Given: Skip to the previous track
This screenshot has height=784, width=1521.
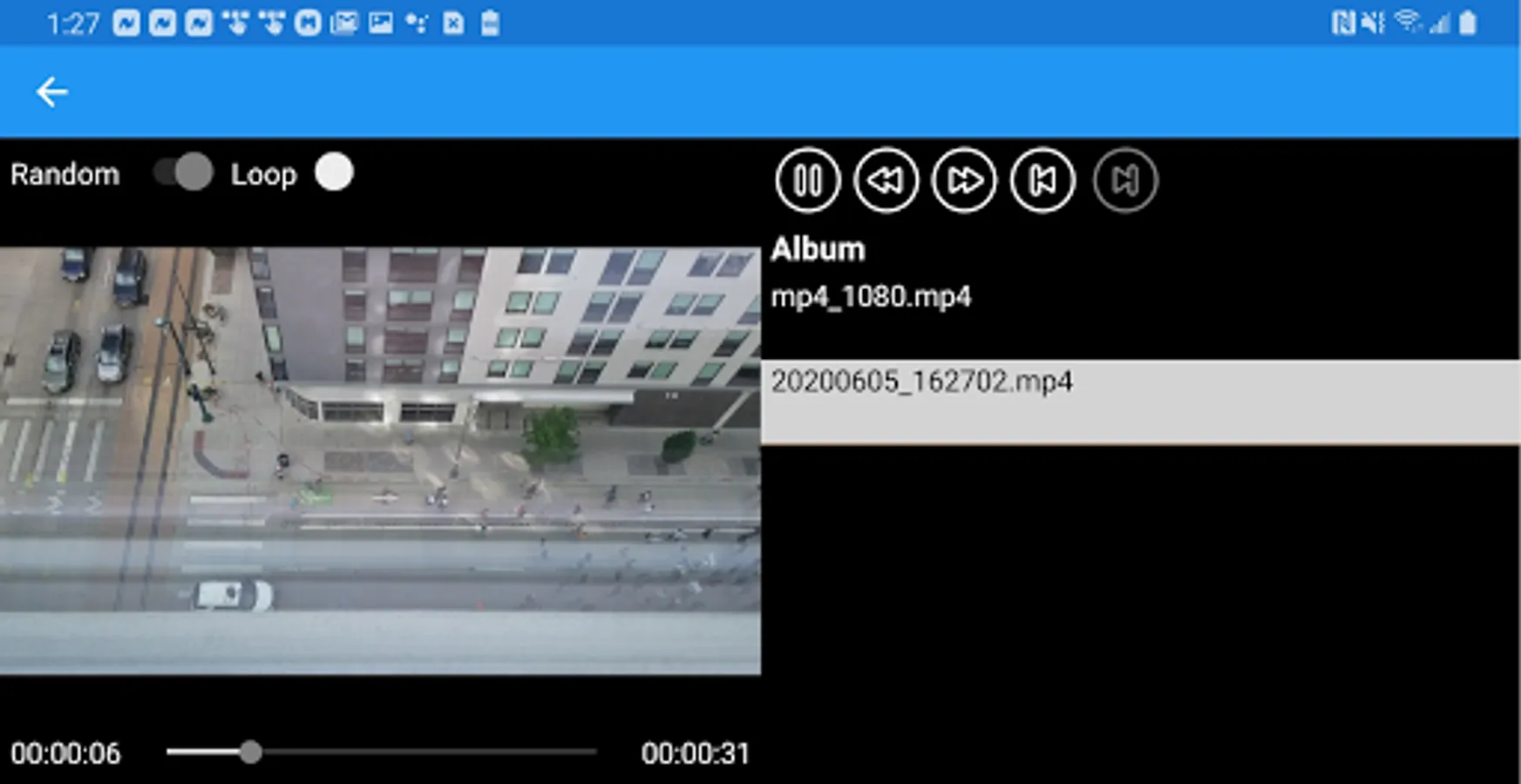Looking at the screenshot, I should (x=1042, y=180).
